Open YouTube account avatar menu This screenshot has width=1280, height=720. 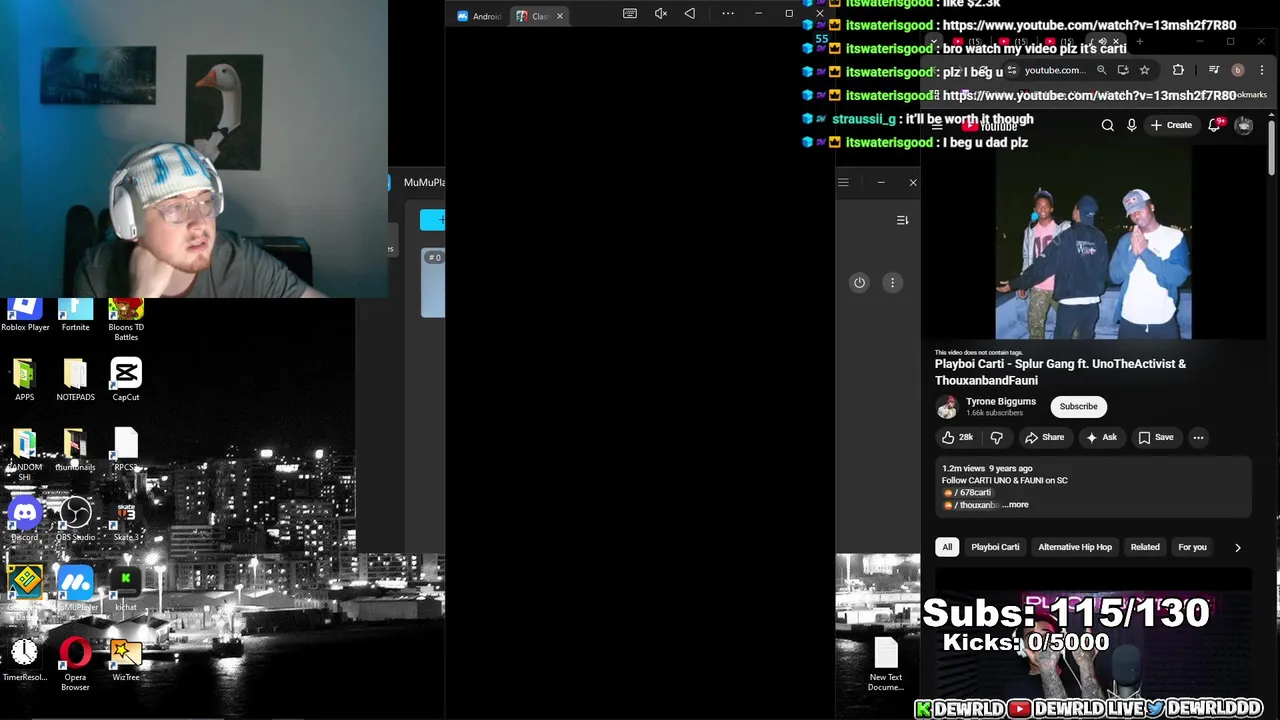1244,126
